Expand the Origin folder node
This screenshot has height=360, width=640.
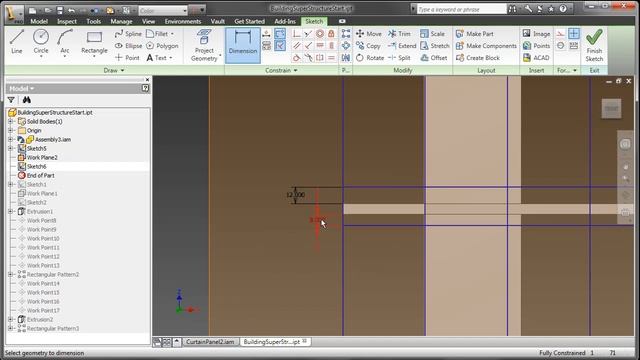click(11, 130)
